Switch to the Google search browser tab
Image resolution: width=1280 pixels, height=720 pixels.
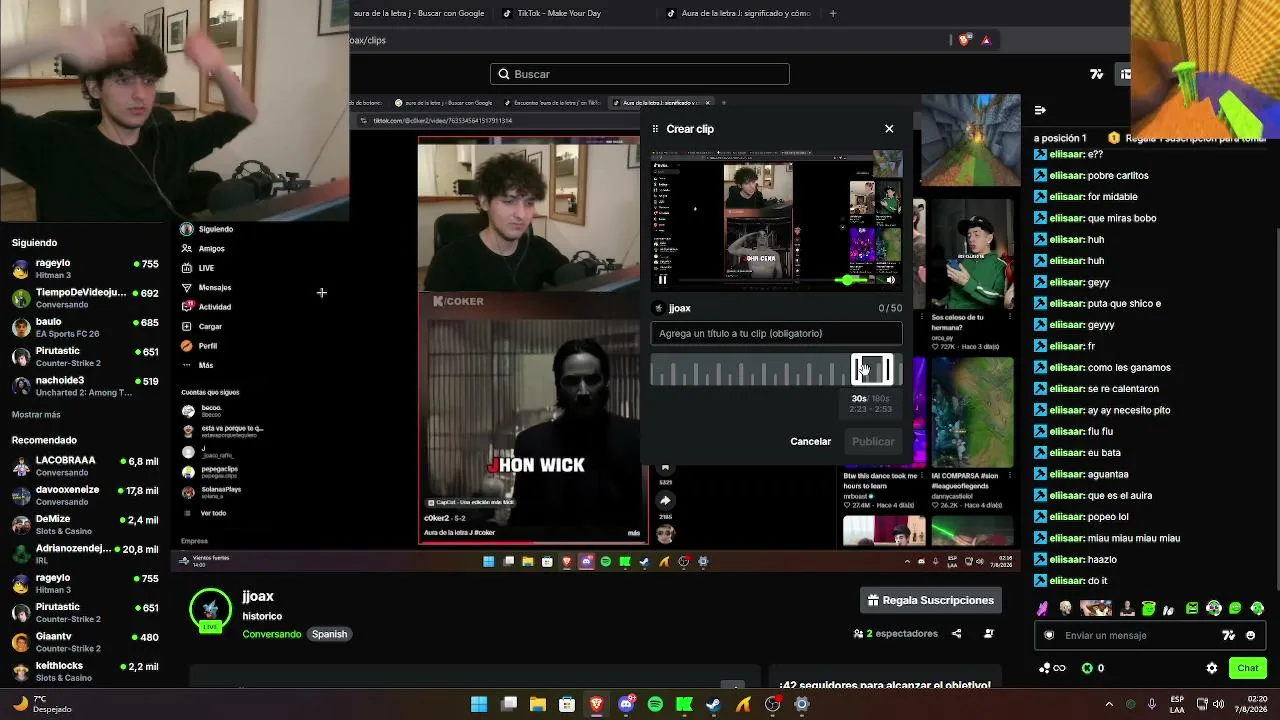coord(419,13)
